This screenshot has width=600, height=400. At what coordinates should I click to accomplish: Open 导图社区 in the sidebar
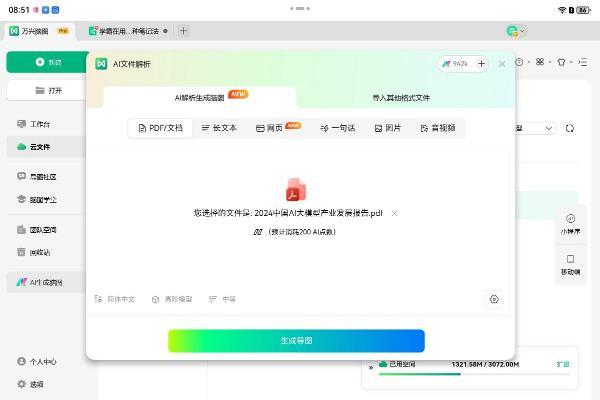point(36,176)
